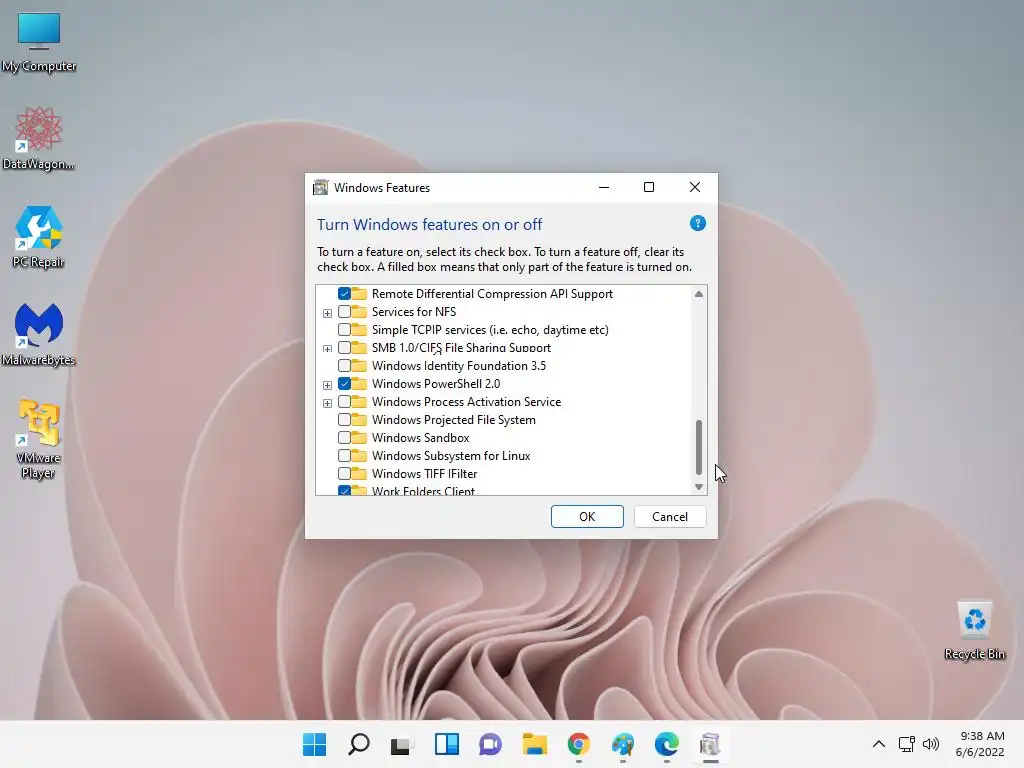The width and height of the screenshot is (1024, 768).
Task: Open the Windows Start menu
Action: coord(315,744)
